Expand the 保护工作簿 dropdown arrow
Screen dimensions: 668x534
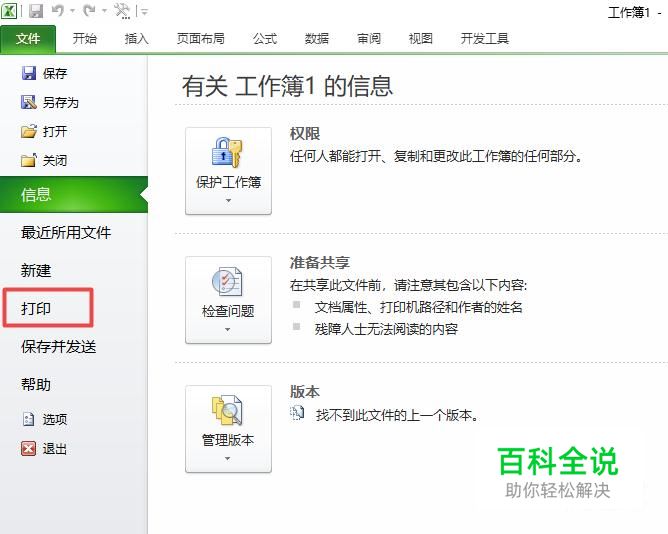click(x=228, y=200)
